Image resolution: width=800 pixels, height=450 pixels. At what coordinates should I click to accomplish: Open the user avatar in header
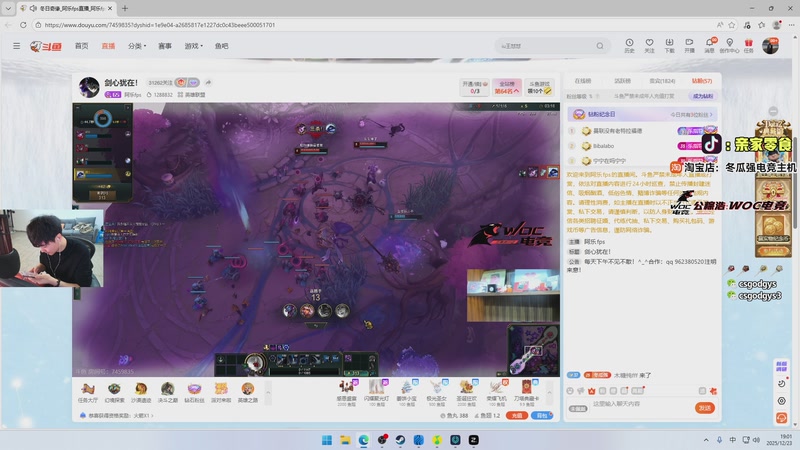click(x=770, y=45)
